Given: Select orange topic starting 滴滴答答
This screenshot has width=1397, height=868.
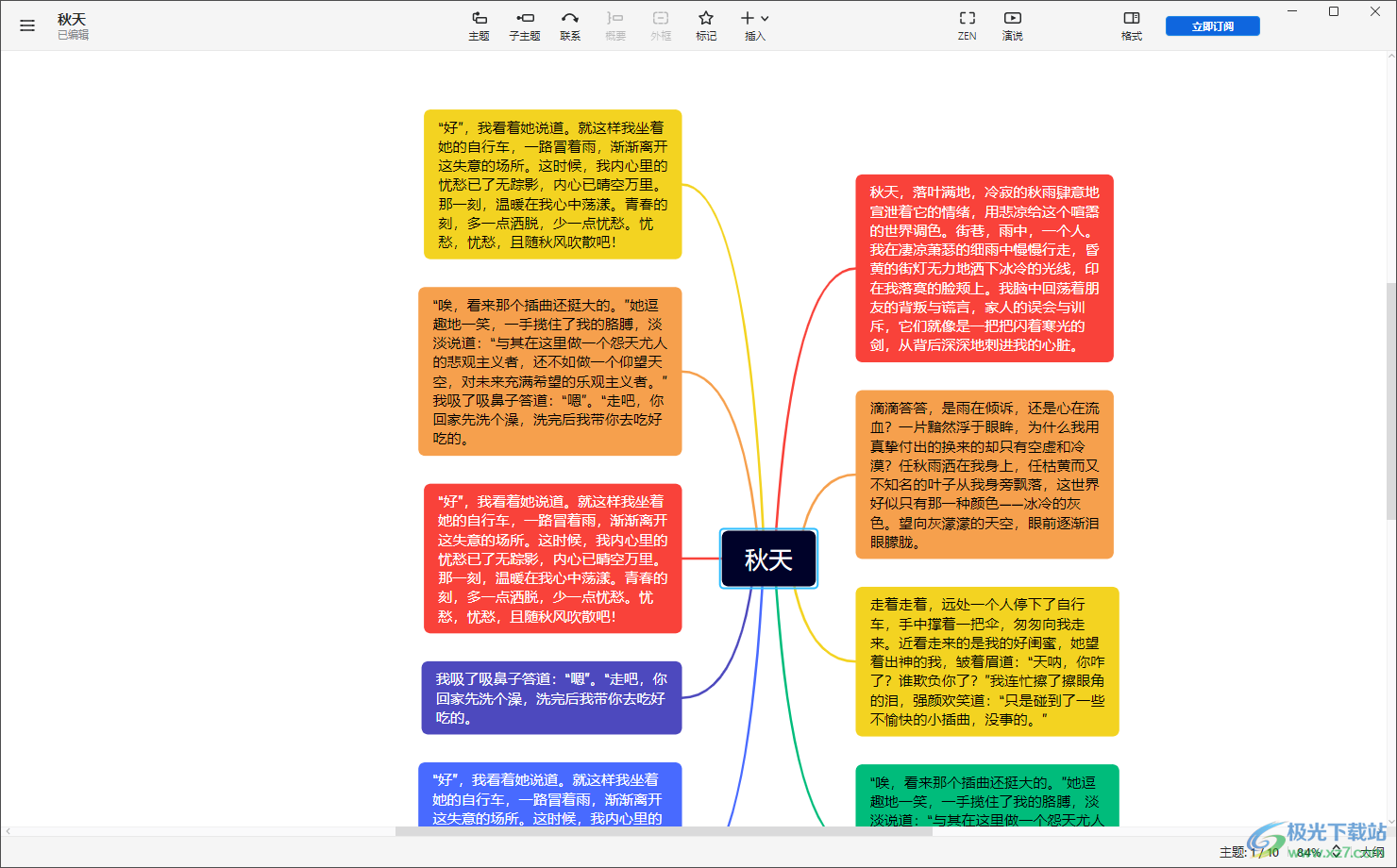Looking at the screenshot, I should [985, 475].
